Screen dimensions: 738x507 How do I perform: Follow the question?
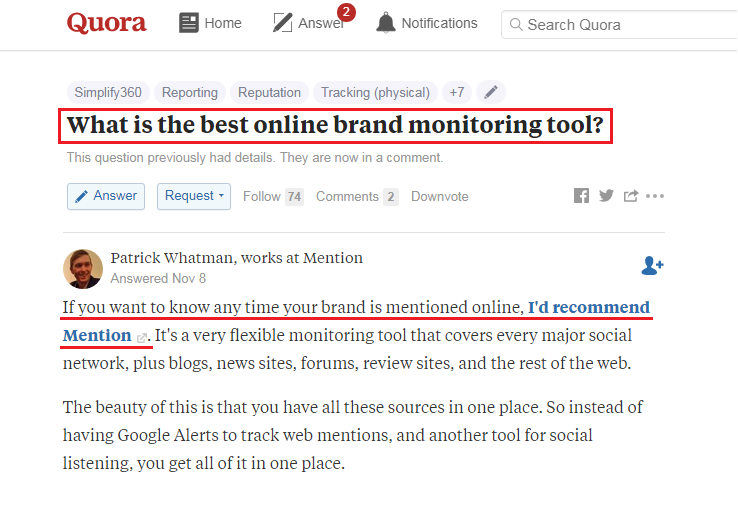262,196
